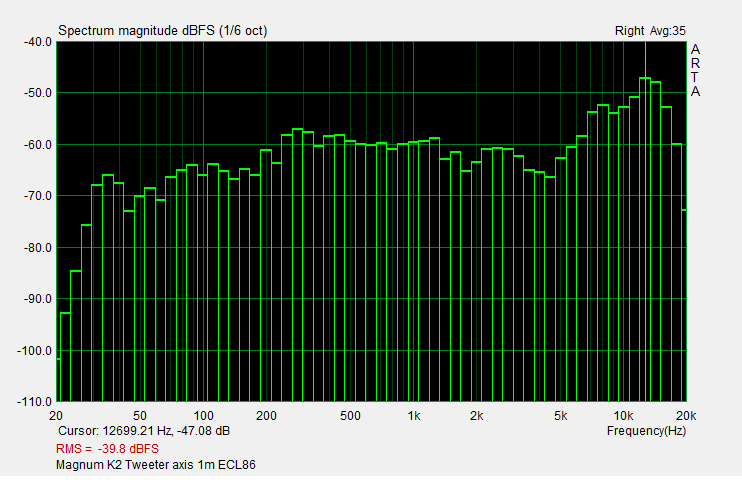Click the '-50.0' y-axis label
Image resolution: width=742 pixels, height=480 pixels.
pyautogui.click(x=37, y=93)
